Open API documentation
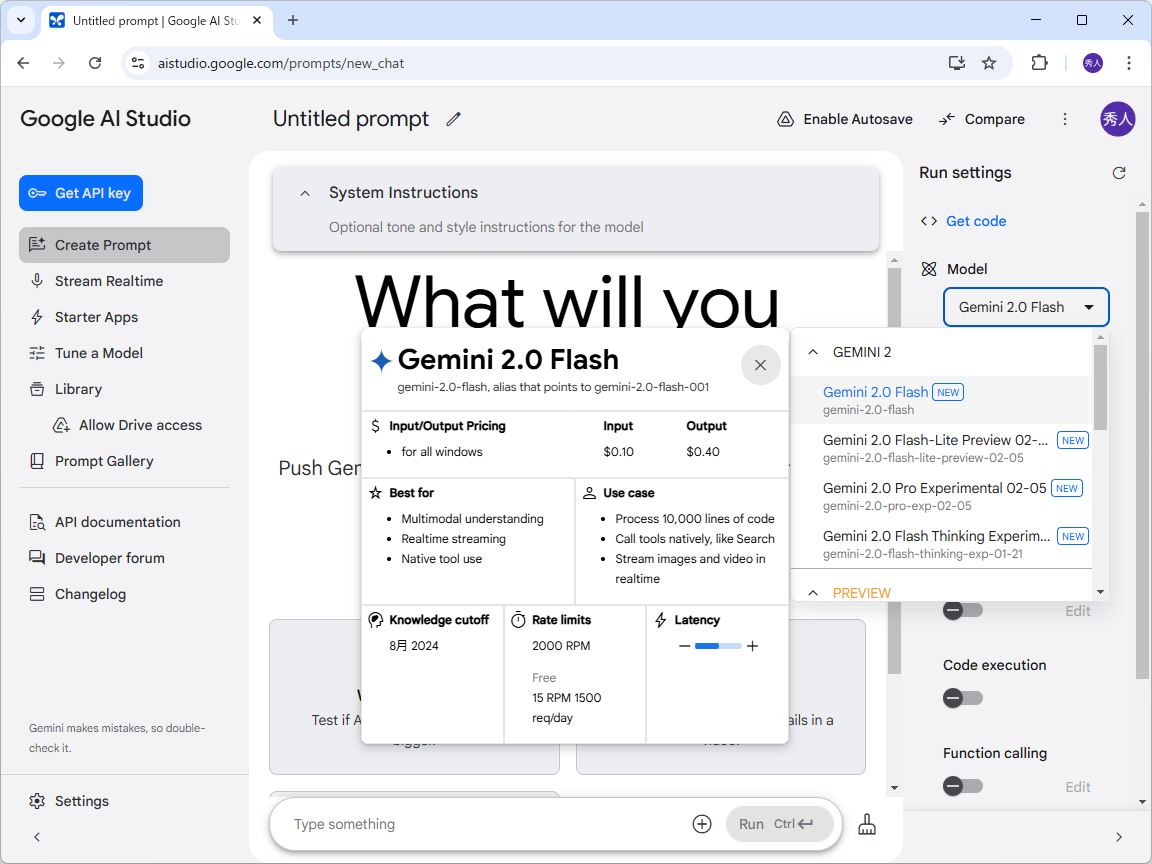 click(x=115, y=522)
